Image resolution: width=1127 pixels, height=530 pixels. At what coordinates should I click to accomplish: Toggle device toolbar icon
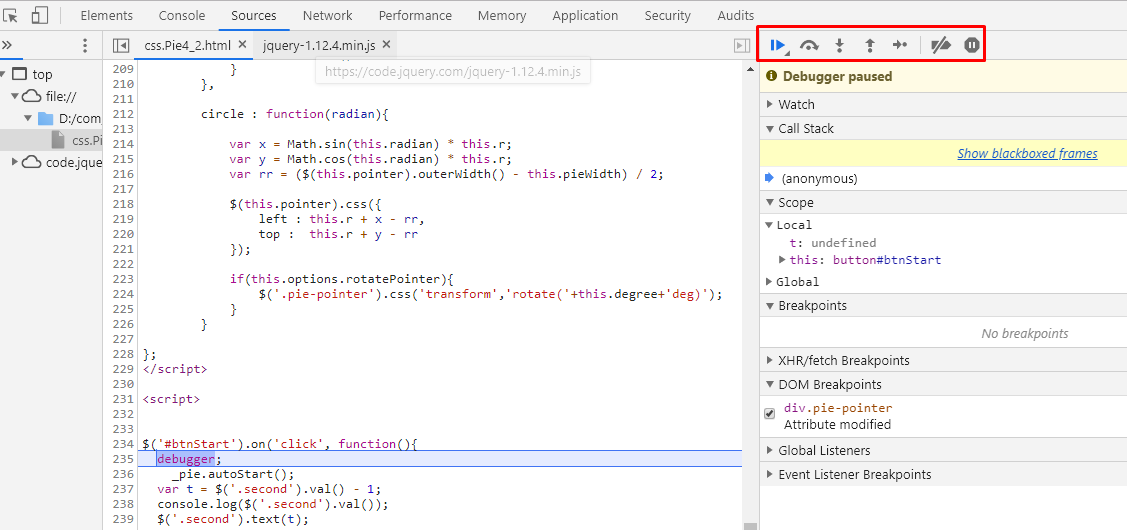[40, 15]
